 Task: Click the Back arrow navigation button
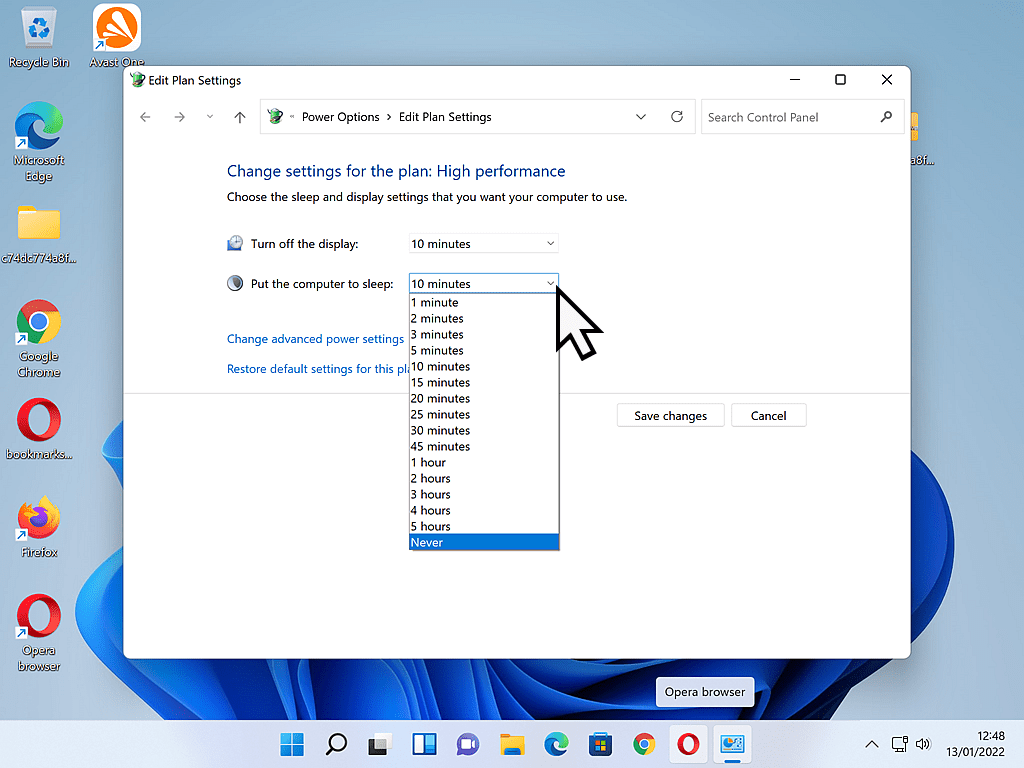[x=146, y=117]
